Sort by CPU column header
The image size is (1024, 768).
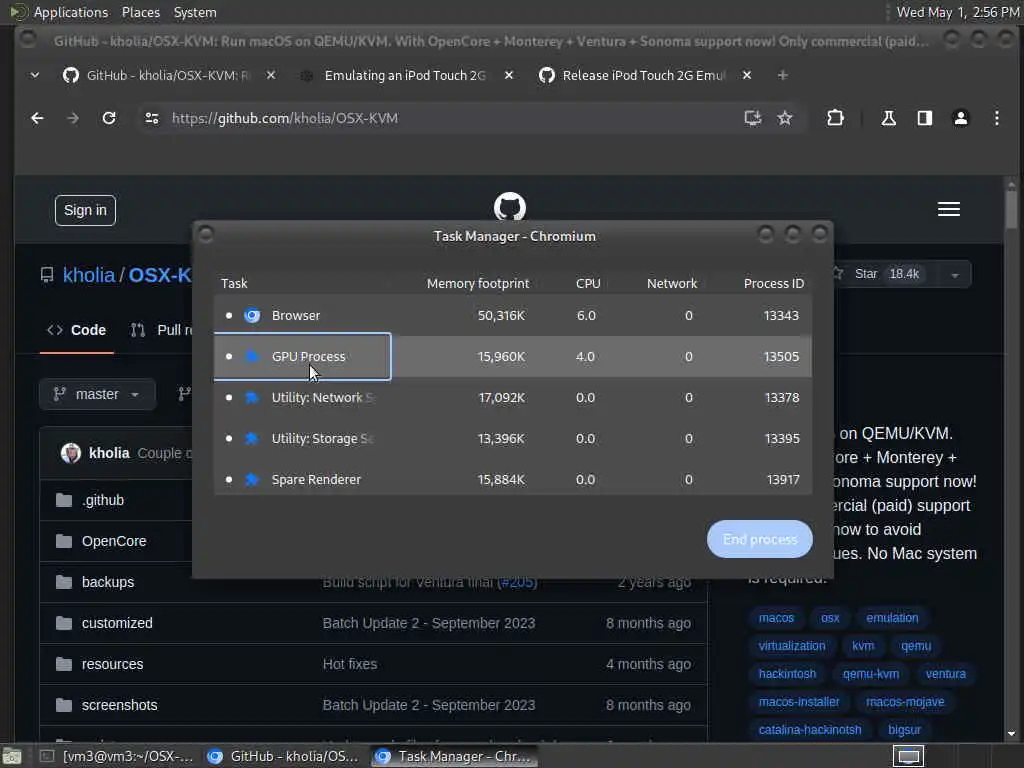tap(588, 283)
